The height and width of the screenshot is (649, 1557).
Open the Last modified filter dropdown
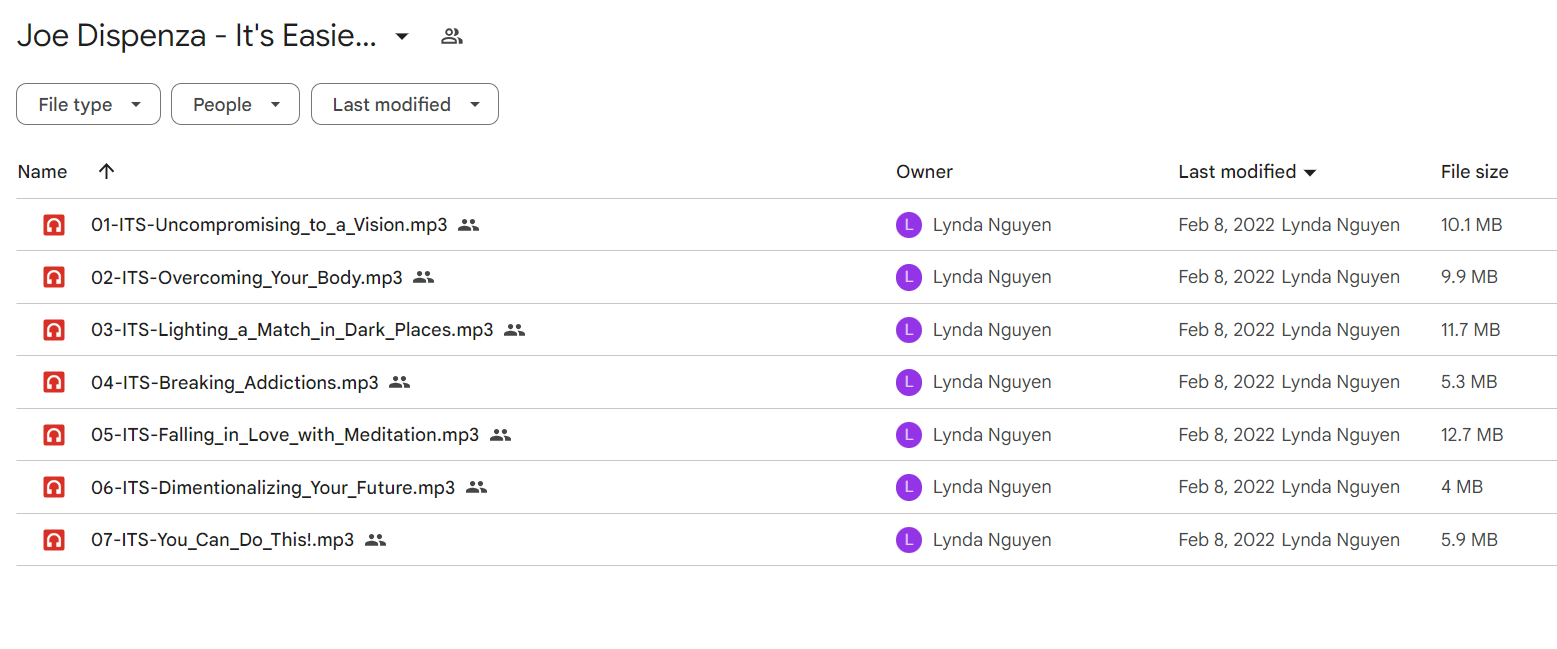click(x=405, y=104)
